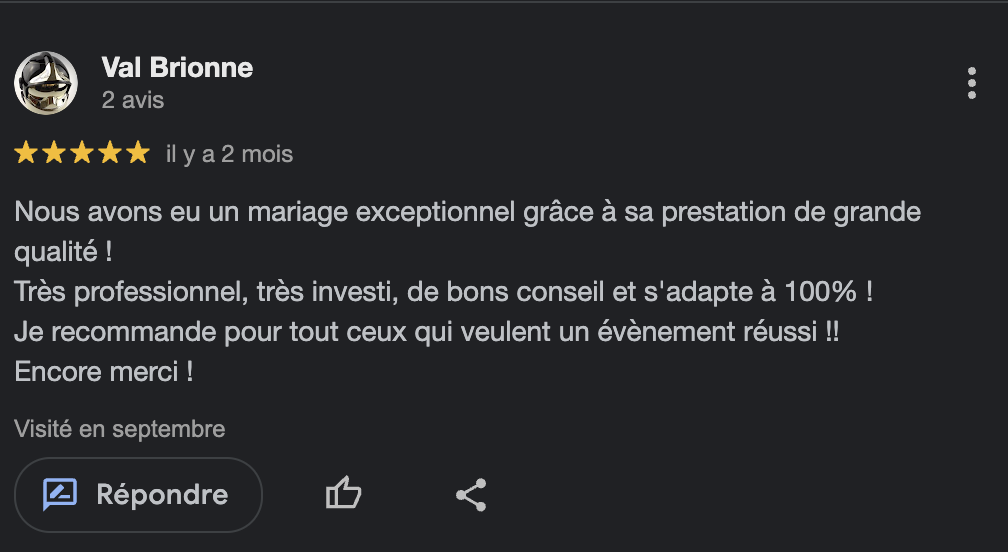The image size is (1008, 552).
Task: Open Val Brionne's profile avatar
Action: [x=46, y=83]
